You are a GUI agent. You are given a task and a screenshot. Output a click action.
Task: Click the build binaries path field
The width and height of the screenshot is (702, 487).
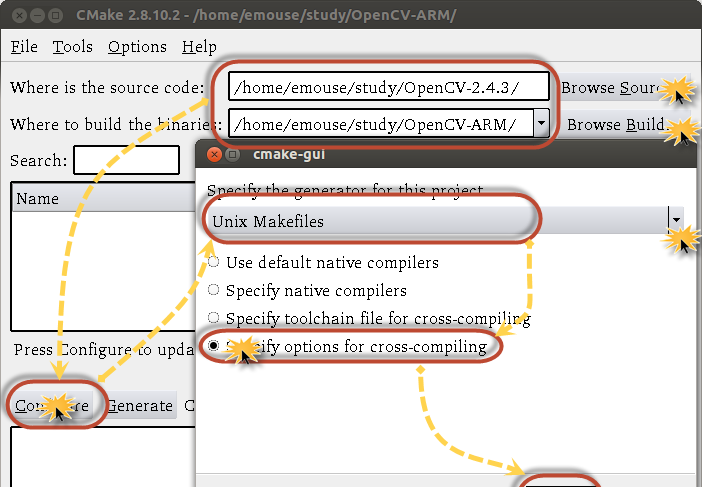381,123
